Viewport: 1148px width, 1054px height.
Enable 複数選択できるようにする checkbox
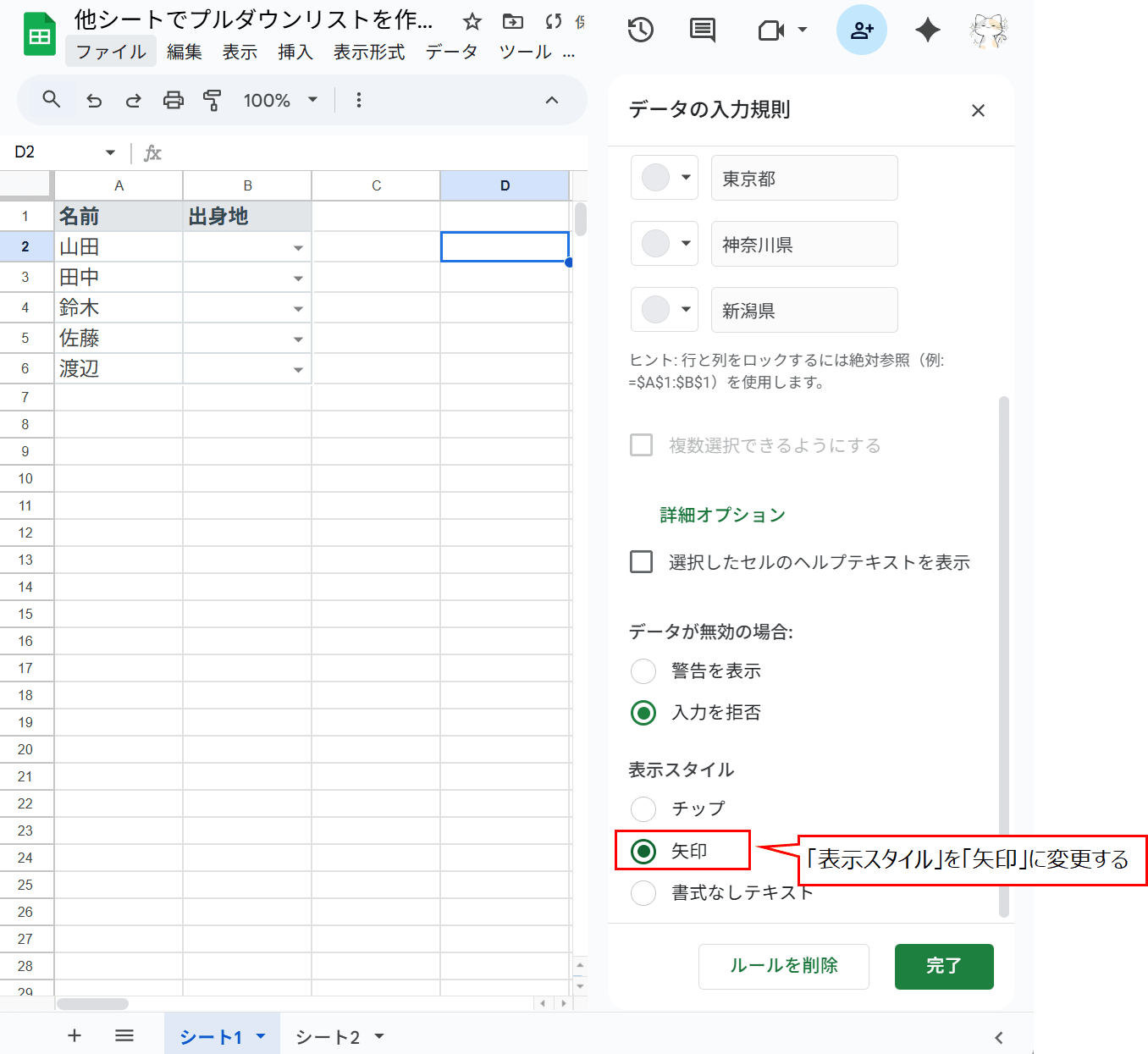click(641, 444)
